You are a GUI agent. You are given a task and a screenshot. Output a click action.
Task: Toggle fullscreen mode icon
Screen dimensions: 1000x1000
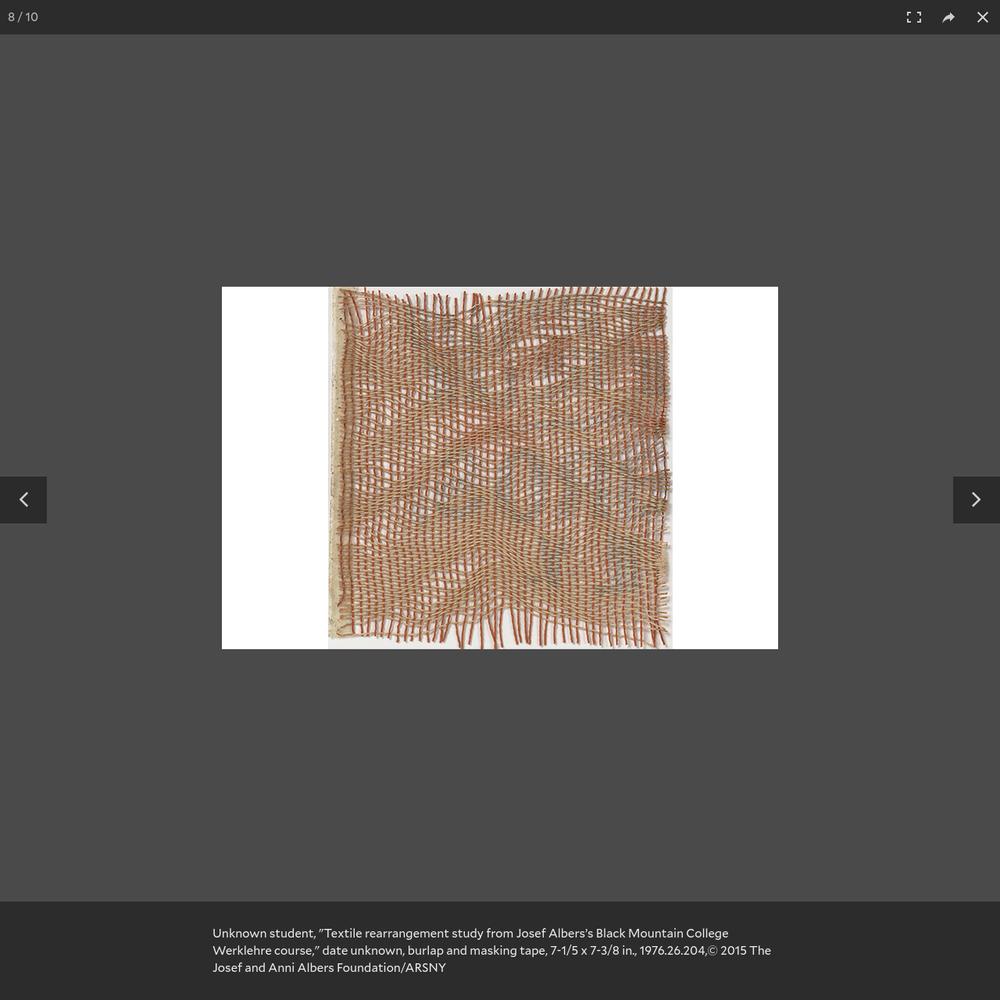coord(914,17)
